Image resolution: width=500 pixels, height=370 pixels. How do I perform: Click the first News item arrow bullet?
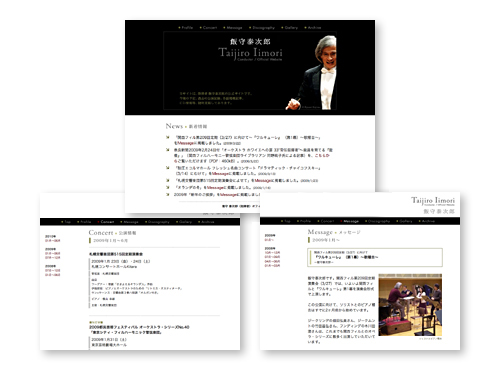click(x=168, y=137)
